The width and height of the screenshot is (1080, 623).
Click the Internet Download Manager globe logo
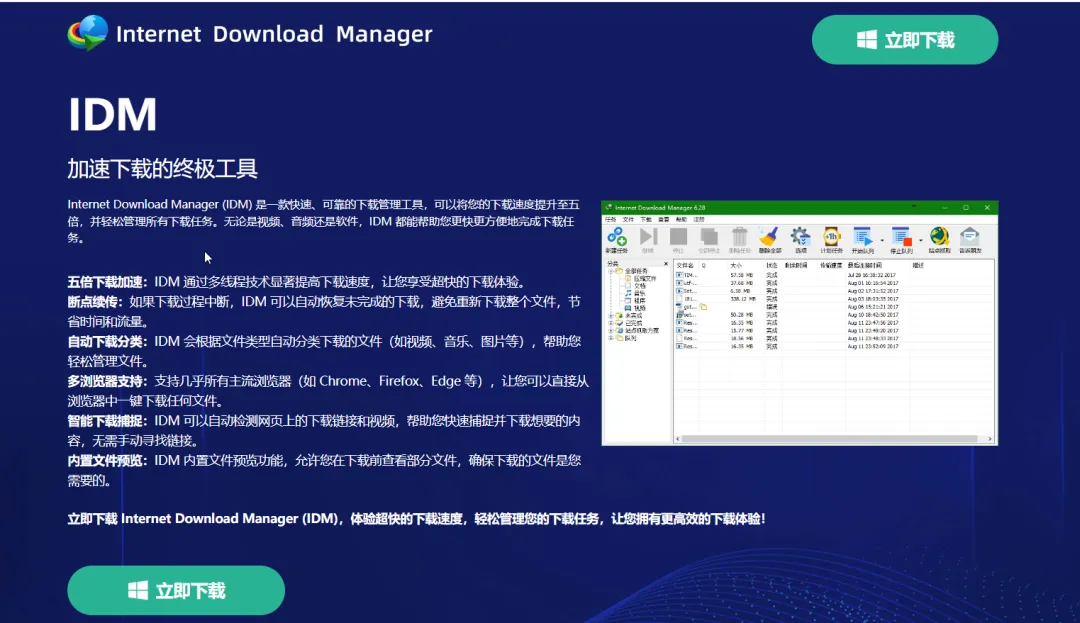pos(87,33)
